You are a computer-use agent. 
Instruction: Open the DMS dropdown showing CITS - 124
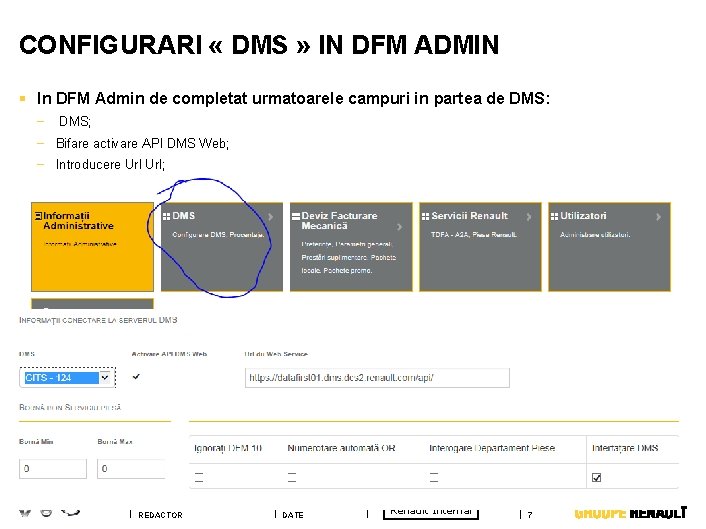(x=66, y=377)
